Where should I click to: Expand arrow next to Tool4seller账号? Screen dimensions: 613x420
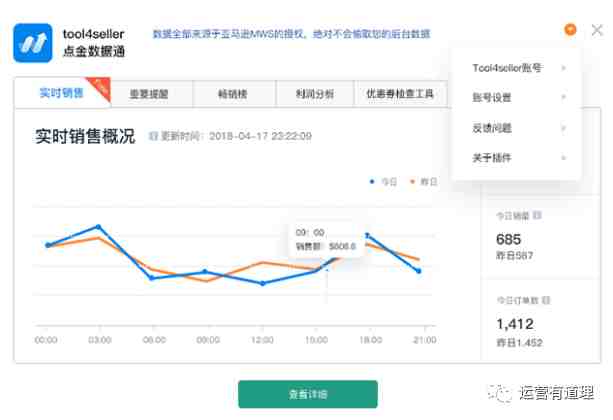pos(564,68)
